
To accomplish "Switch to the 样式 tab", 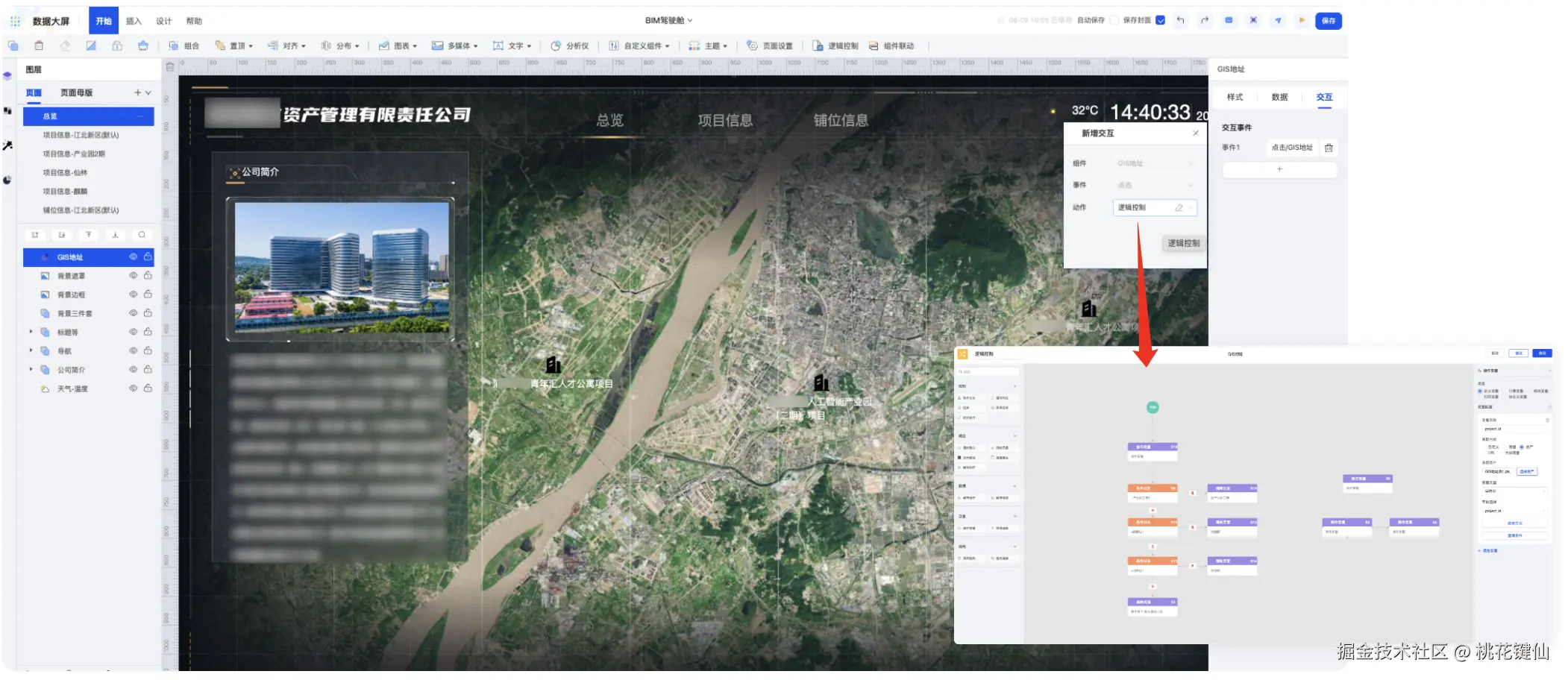I will coord(1235,97).
